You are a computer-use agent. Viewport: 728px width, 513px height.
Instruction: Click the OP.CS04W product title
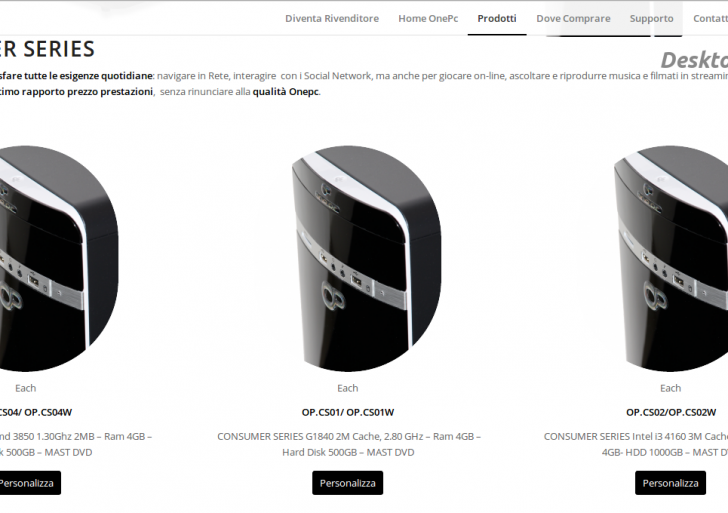36,412
